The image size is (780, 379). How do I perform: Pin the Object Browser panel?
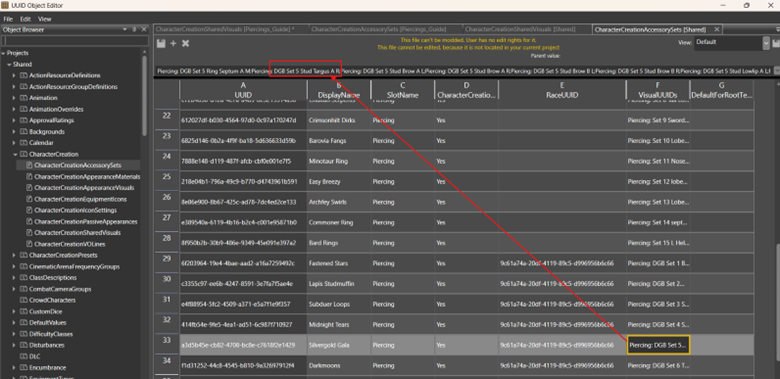135,30
